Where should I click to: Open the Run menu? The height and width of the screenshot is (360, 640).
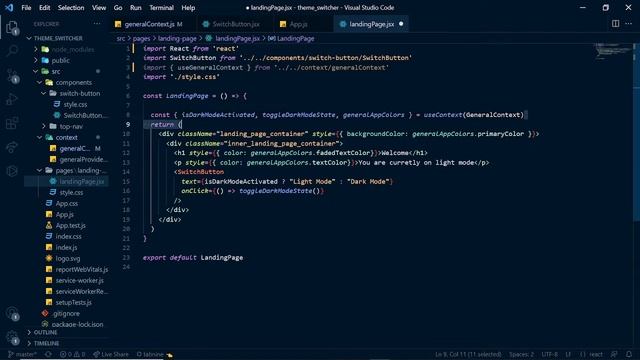coord(136,7)
